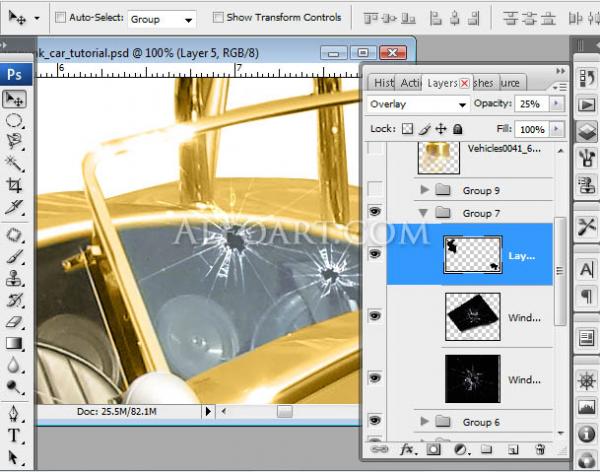Collapse the Group 7 folder
600x472 pixels.
(425, 213)
